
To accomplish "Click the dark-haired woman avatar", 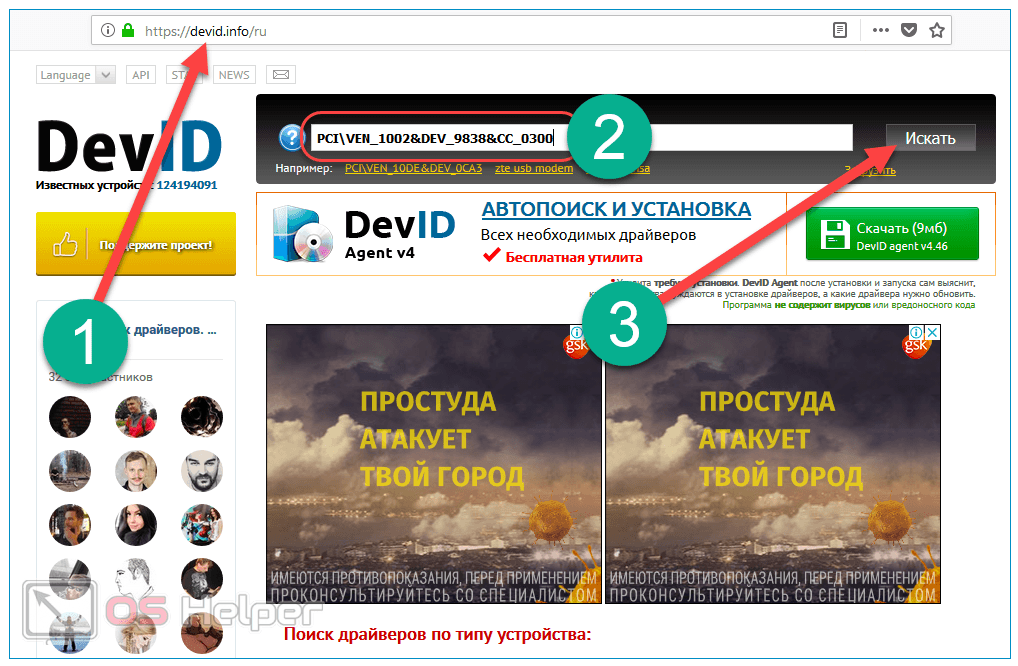I will (x=136, y=524).
